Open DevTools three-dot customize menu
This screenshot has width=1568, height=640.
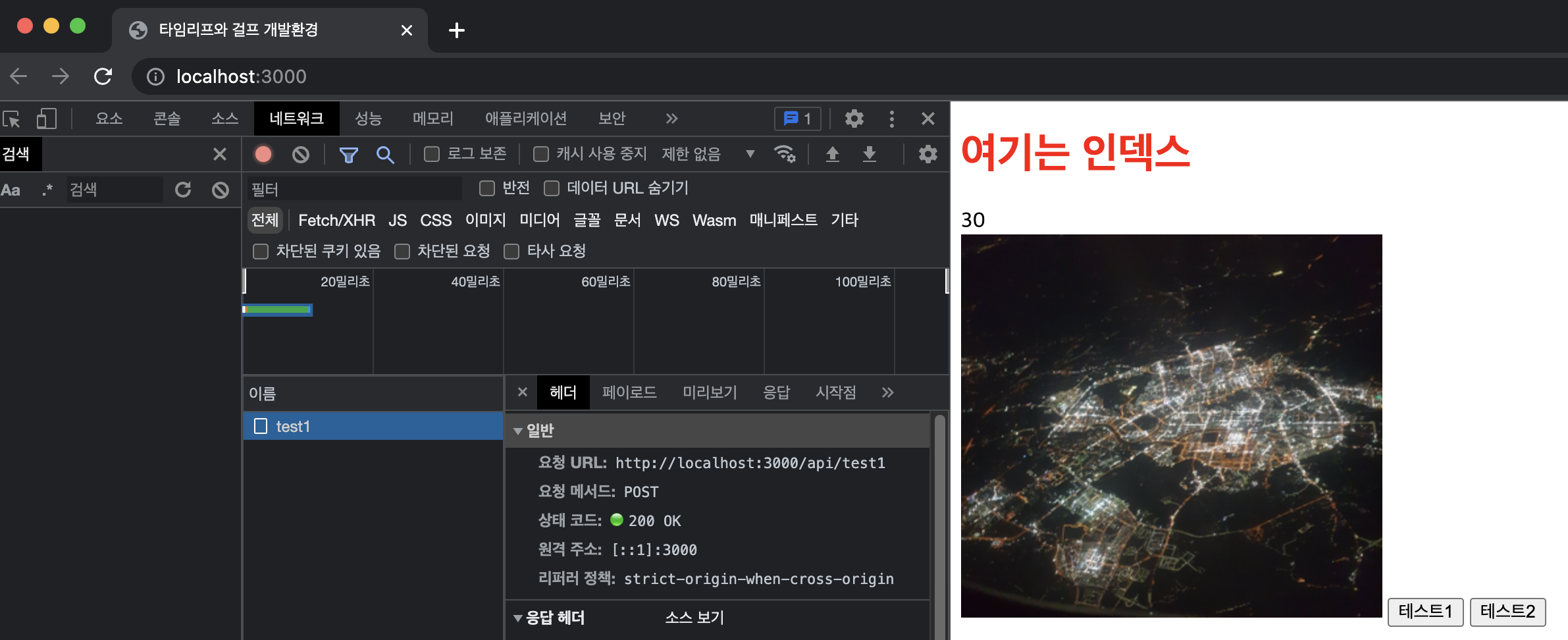click(892, 119)
